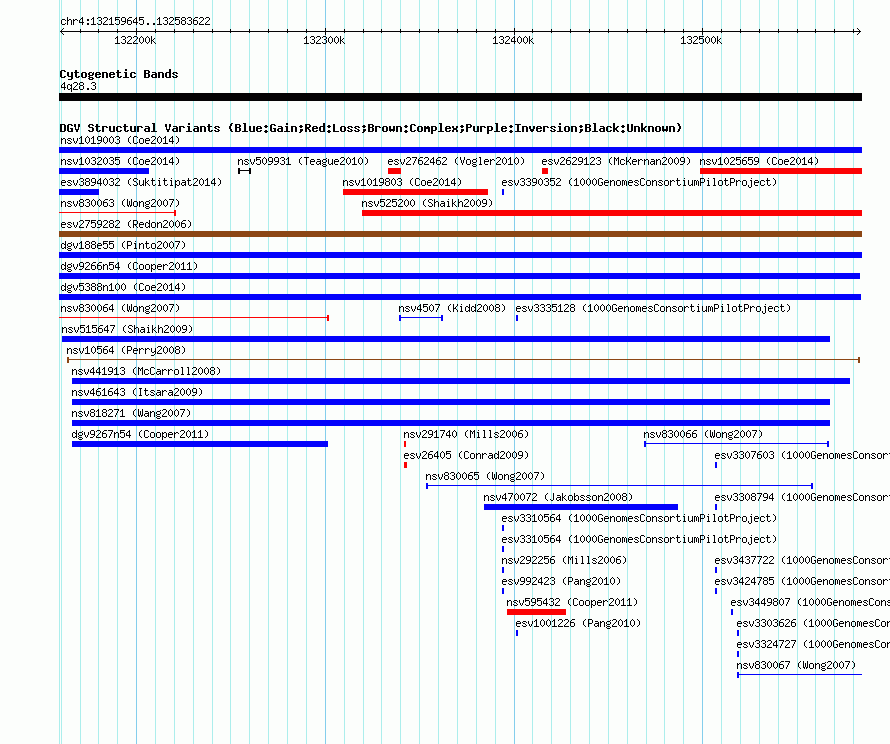The height and width of the screenshot is (744, 890).
Task: Click the DGV Structural Variants track heading
Action: (x=371, y=128)
